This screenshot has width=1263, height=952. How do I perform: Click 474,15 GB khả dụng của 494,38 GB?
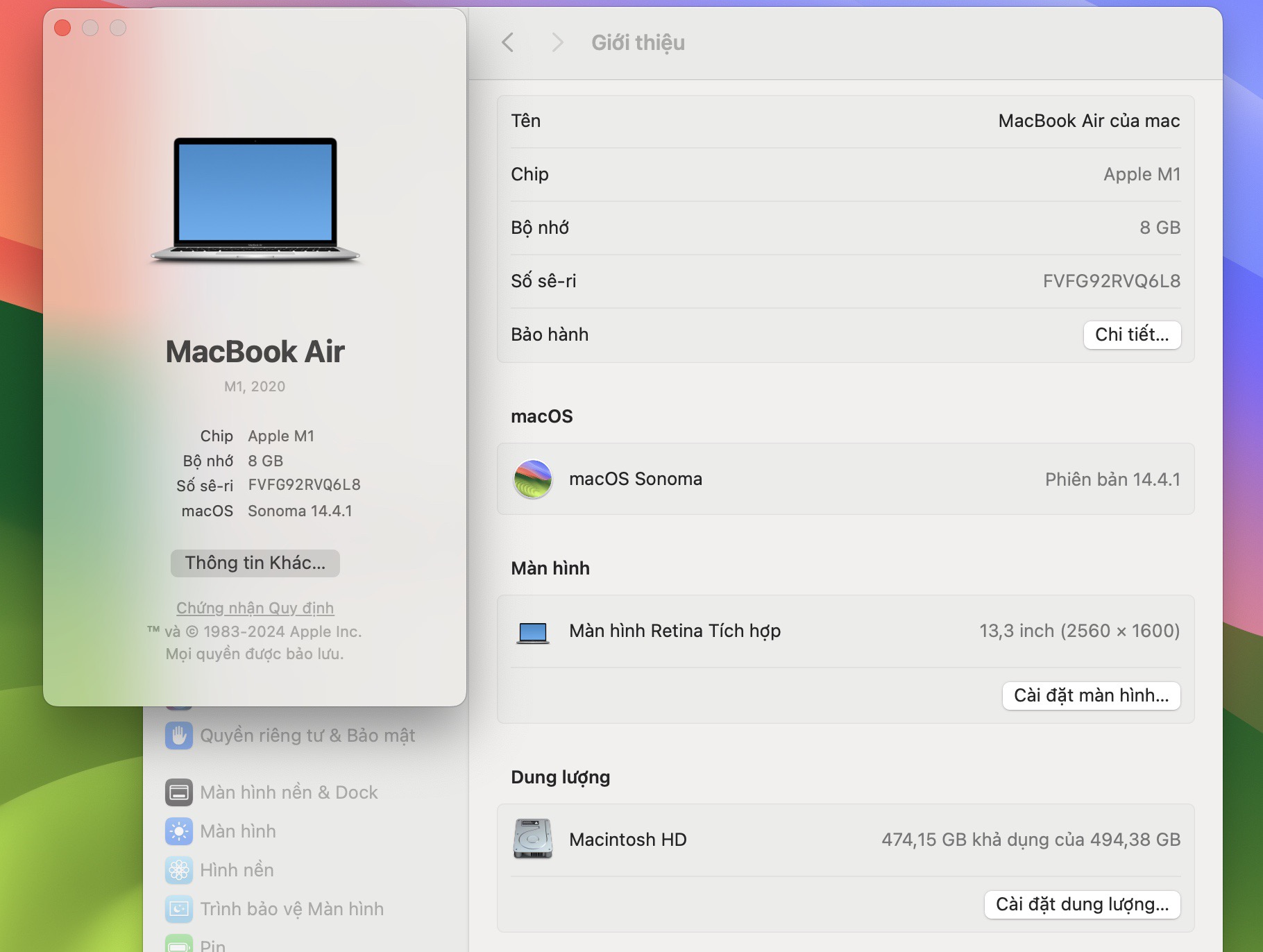point(1031,840)
